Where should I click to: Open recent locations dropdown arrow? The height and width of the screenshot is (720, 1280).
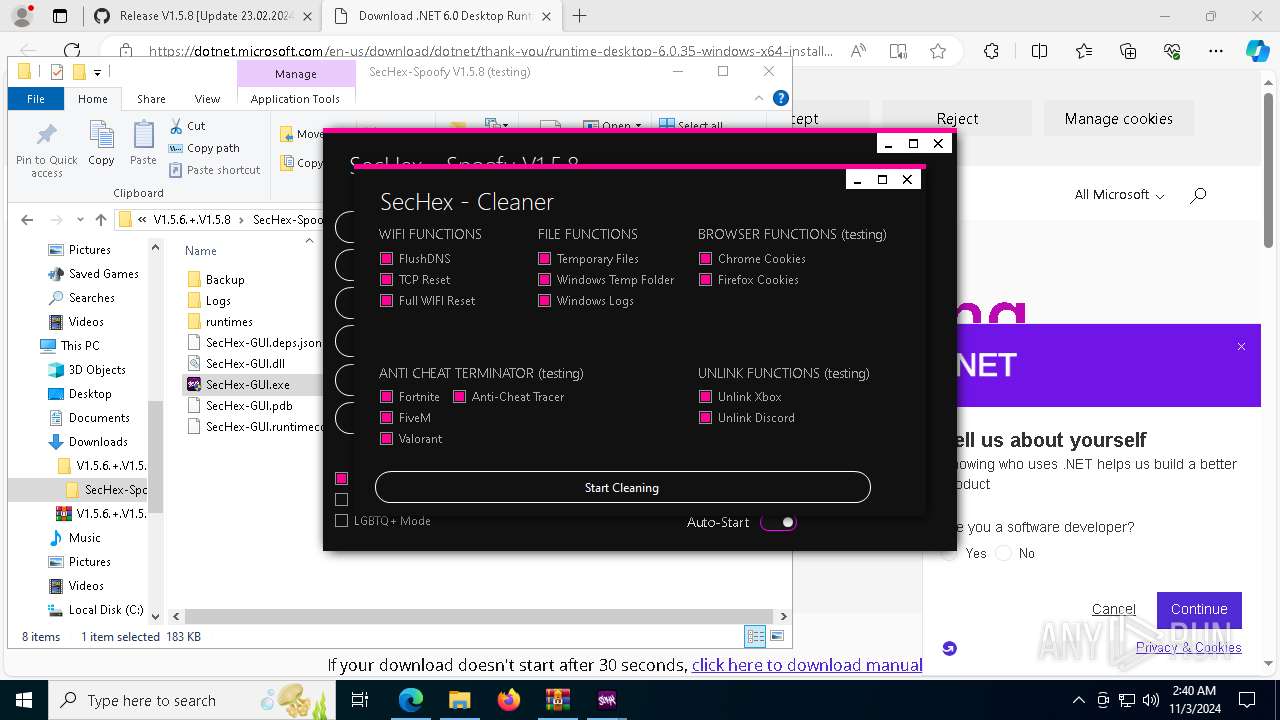78,220
